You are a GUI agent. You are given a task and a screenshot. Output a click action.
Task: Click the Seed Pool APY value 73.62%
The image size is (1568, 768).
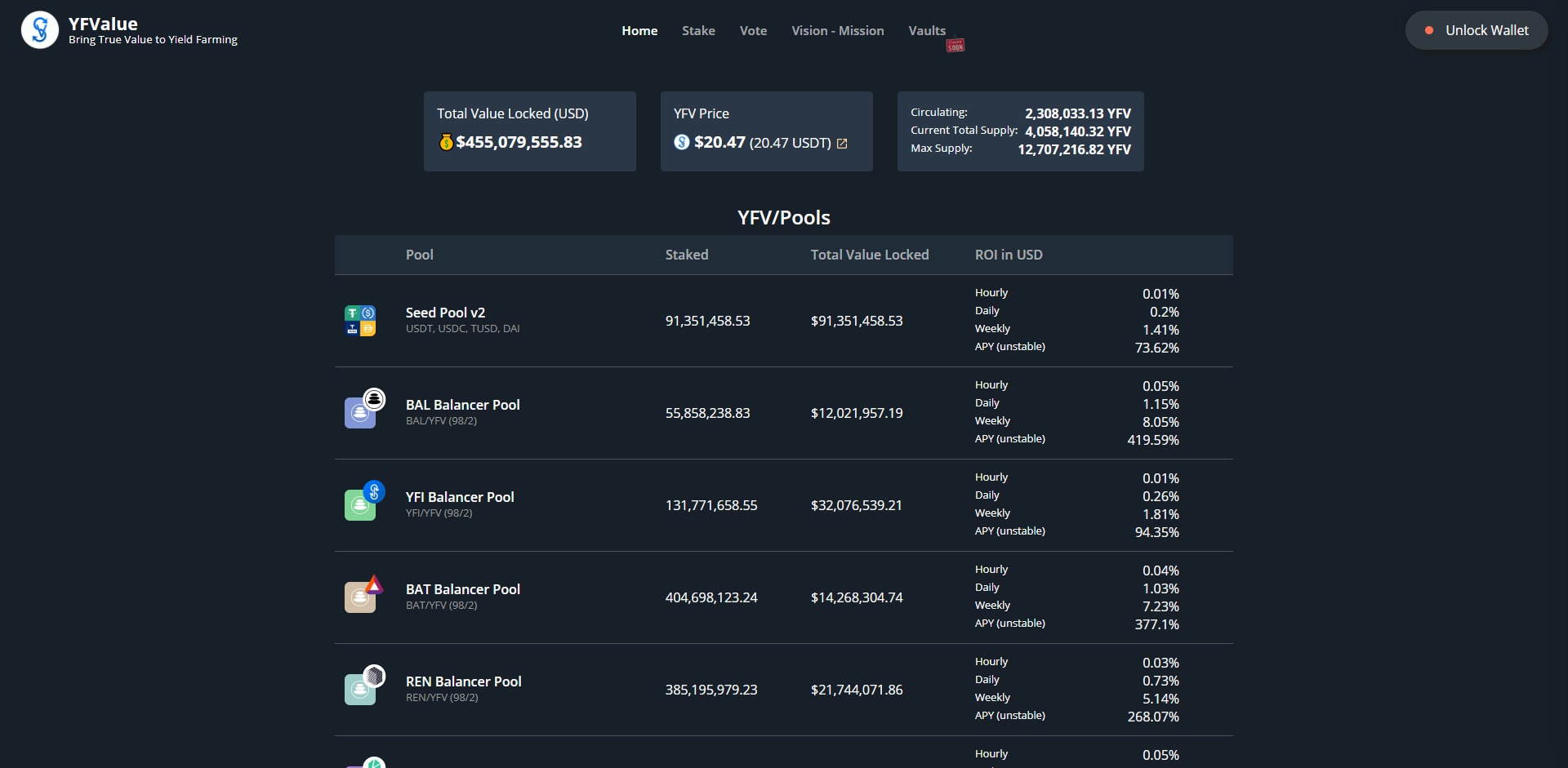[x=1157, y=348]
